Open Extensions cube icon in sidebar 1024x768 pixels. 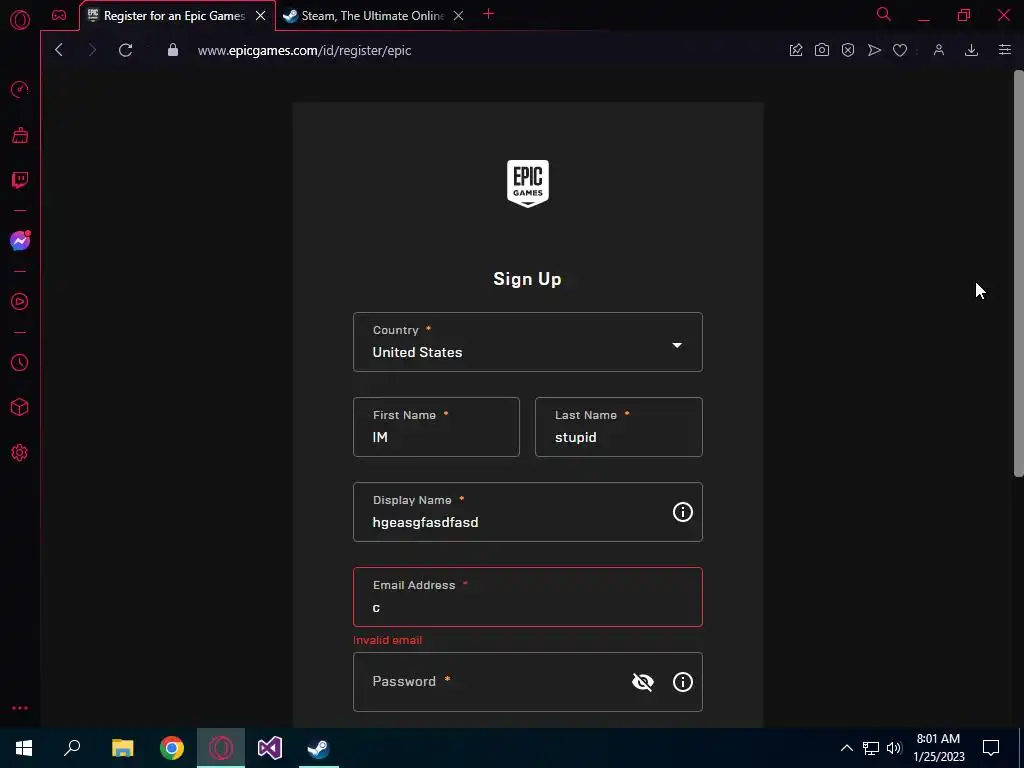click(x=20, y=408)
